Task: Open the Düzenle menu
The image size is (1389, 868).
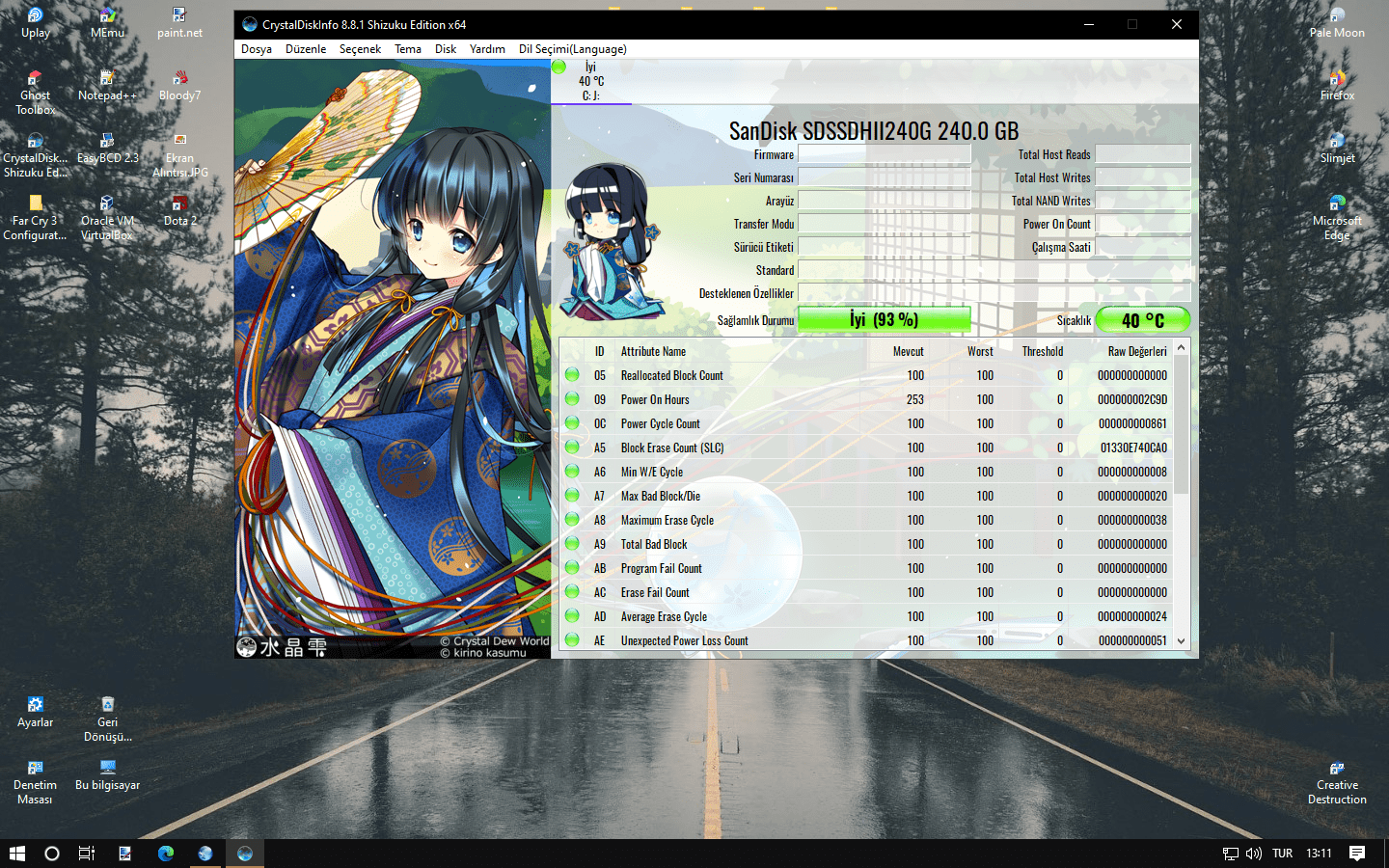Action: pyautogui.click(x=306, y=49)
